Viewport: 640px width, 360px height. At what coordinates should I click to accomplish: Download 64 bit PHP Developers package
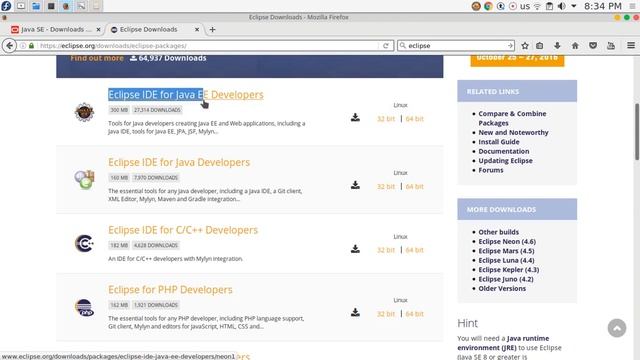(414, 314)
